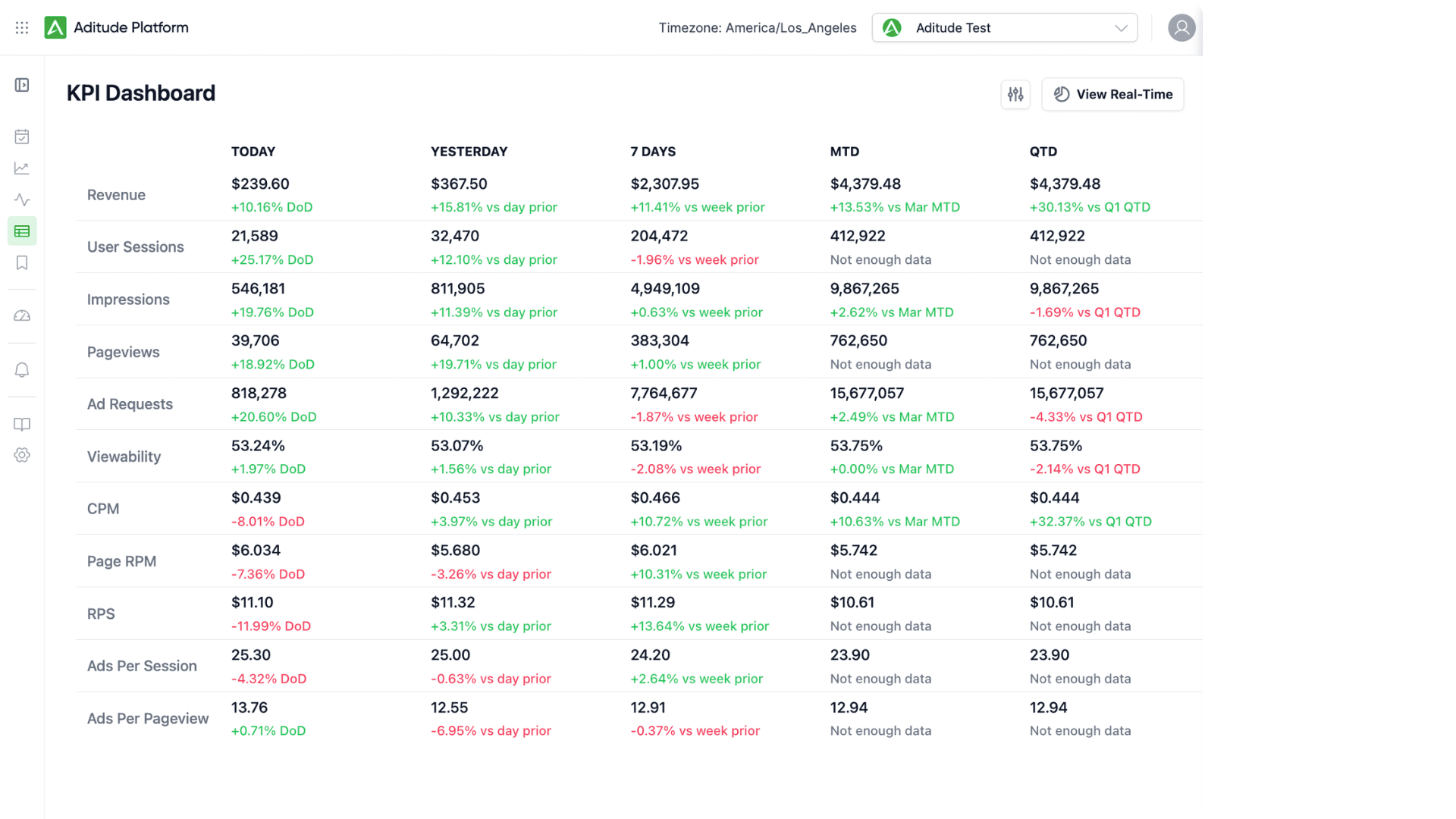
Task: Open the activity pulse sidebar icon
Action: pyautogui.click(x=22, y=200)
